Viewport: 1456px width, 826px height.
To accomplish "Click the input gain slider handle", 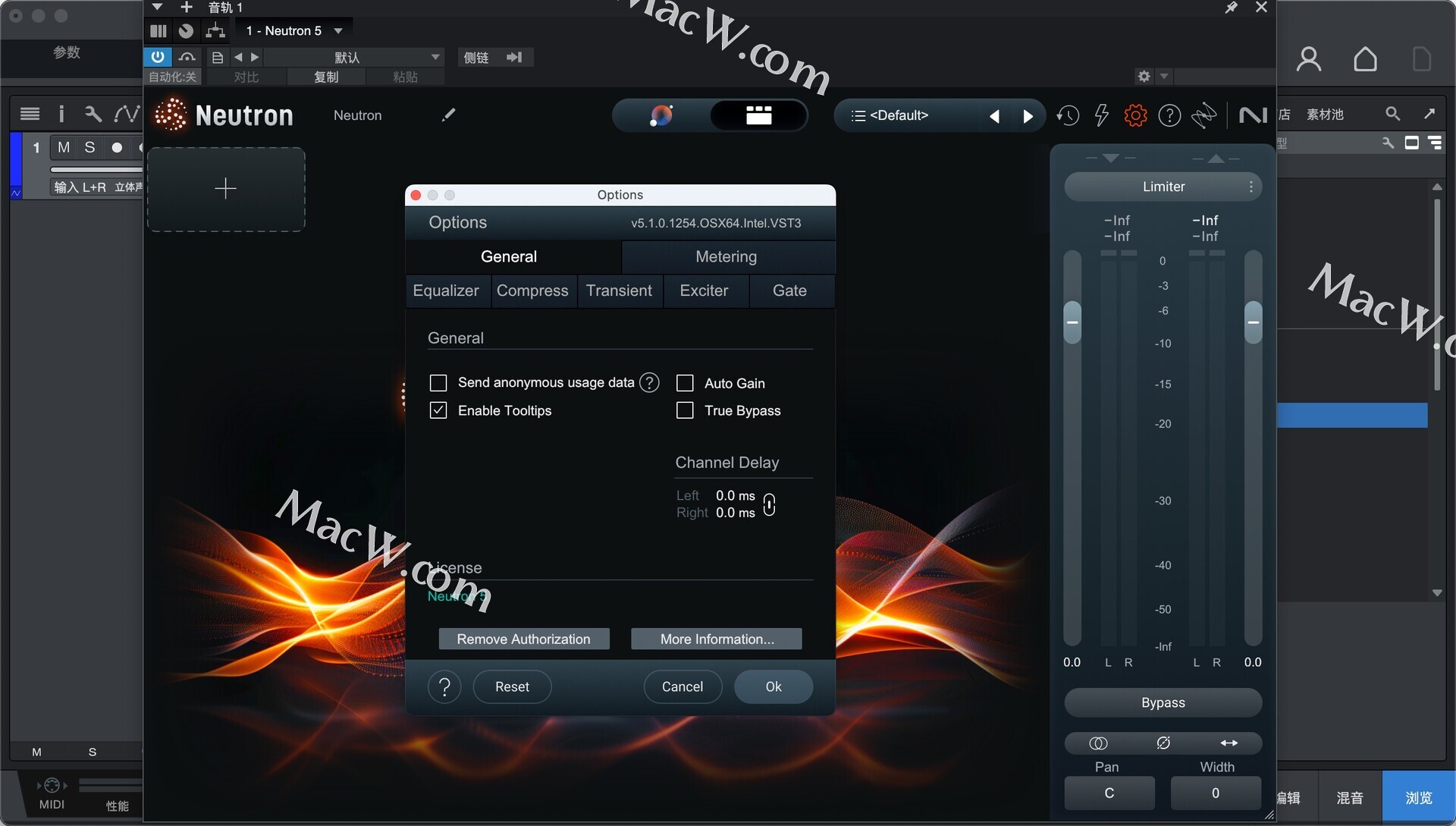I will [1072, 322].
